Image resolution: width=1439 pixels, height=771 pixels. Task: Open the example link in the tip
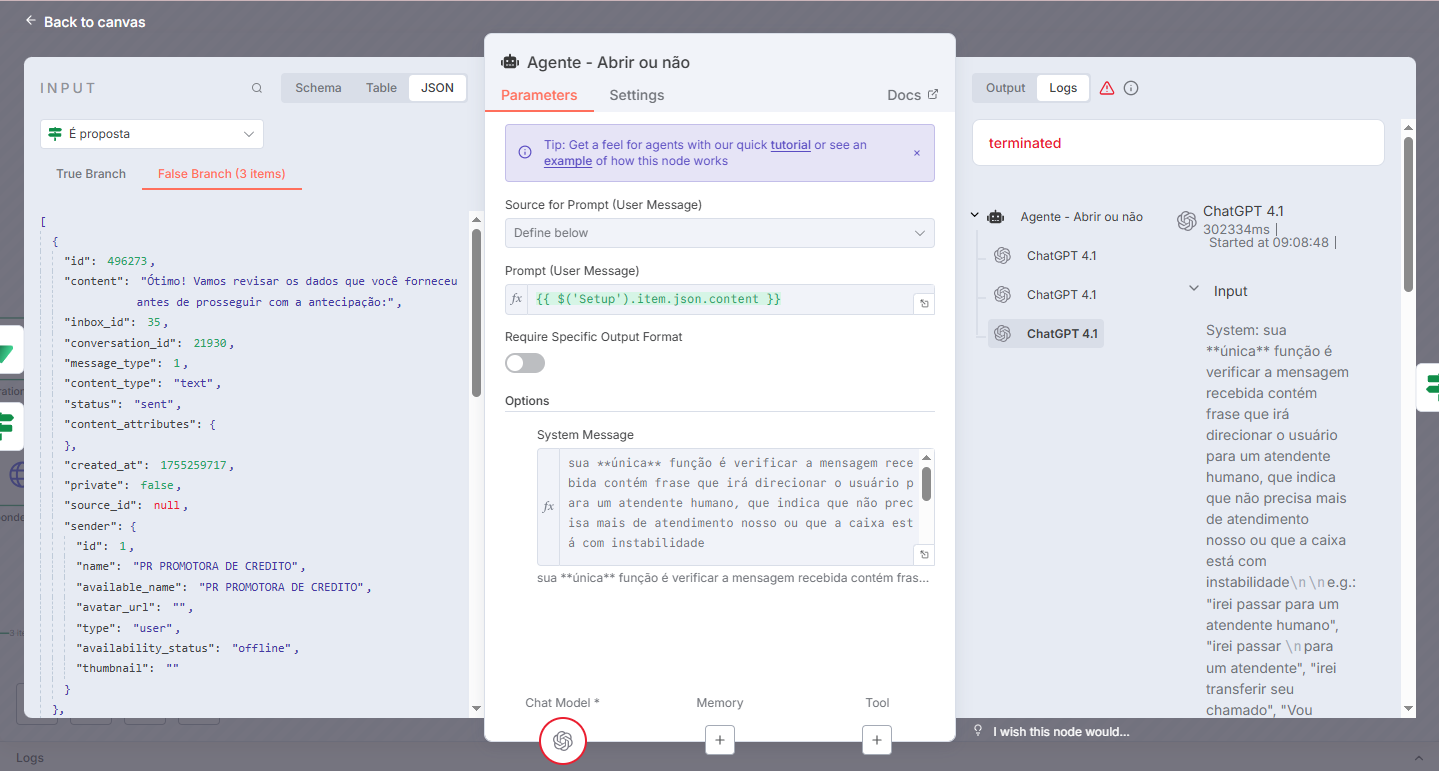[568, 161]
